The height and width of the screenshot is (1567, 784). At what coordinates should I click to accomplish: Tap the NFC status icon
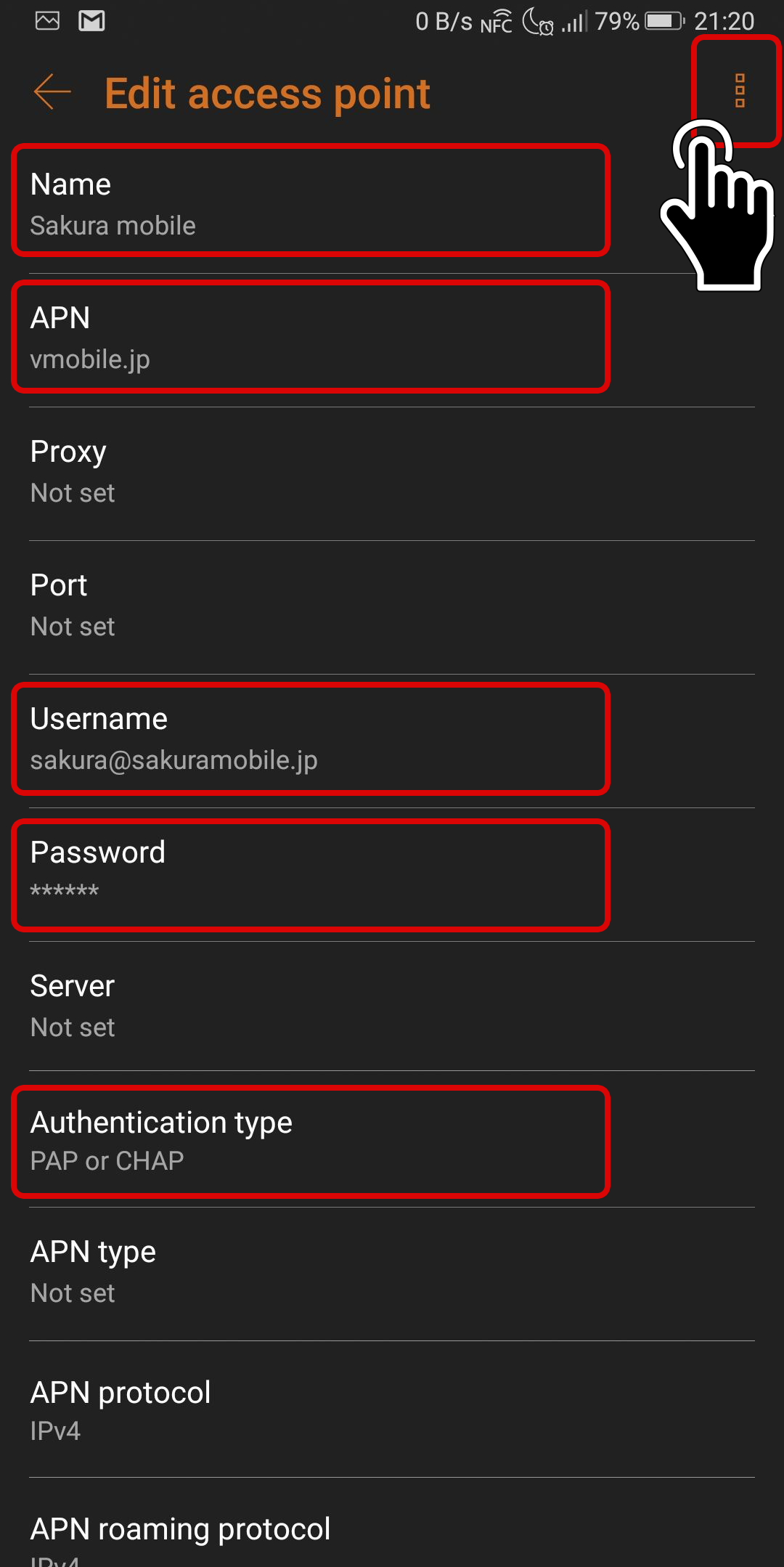click(x=497, y=22)
